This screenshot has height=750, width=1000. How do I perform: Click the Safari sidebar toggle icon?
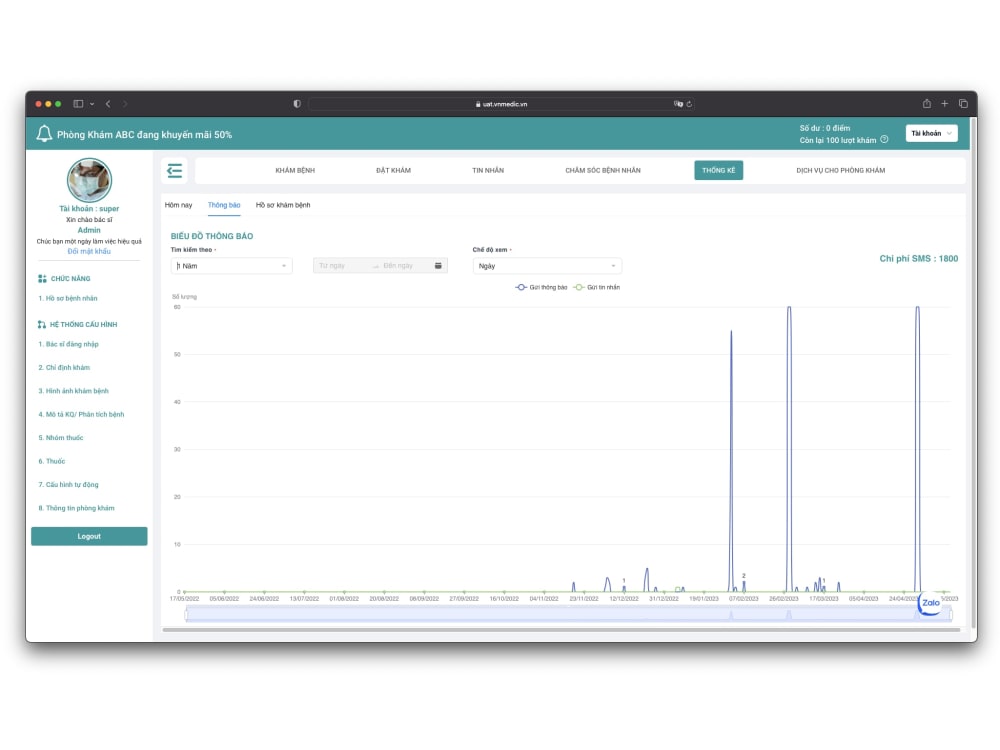point(78,104)
